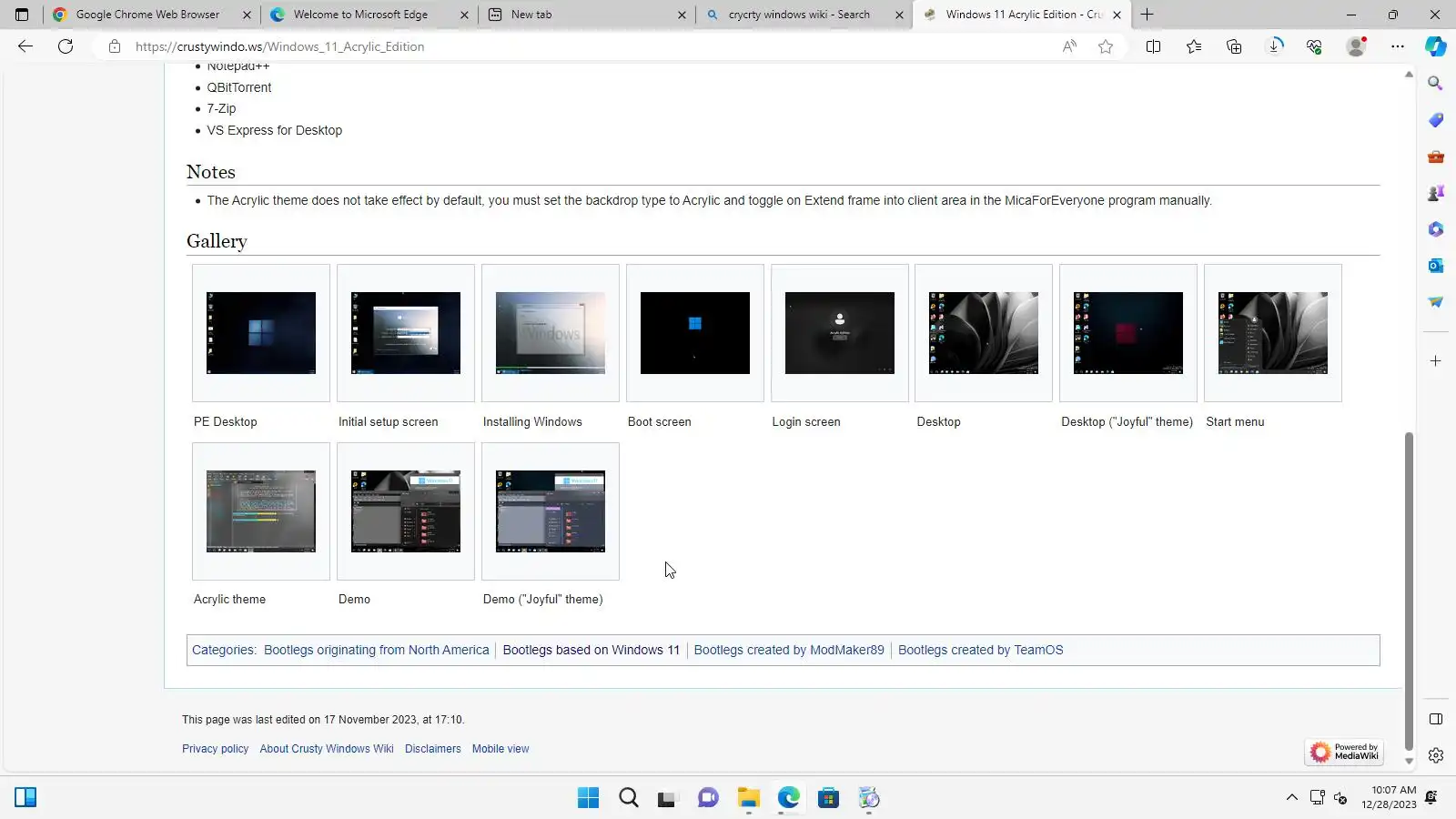1456x819 pixels.
Task: Click the Powered by MediaWiki badge
Action: click(1344, 752)
